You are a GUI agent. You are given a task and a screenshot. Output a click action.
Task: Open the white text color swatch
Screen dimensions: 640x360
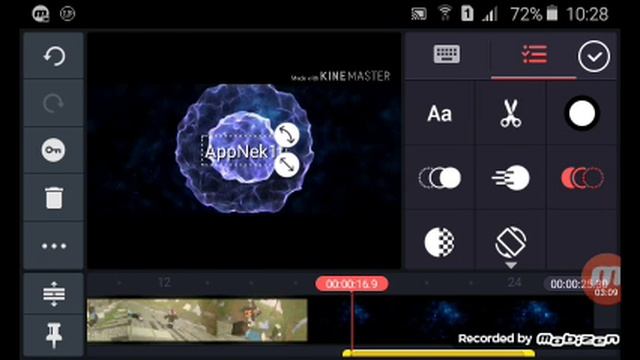(582, 113)
